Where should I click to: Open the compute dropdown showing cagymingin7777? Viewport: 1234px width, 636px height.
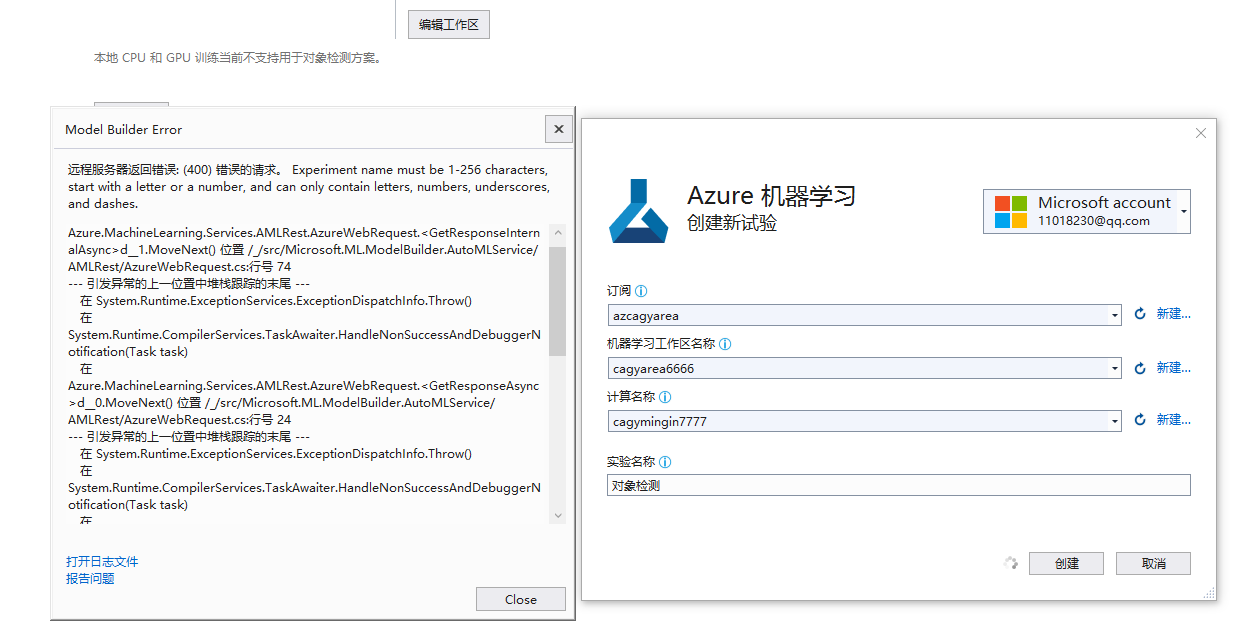click(x=1115, y=421)
